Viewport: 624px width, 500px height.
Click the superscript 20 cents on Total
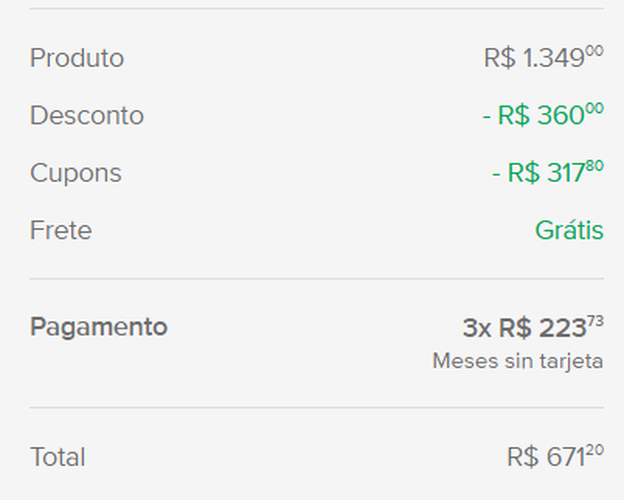[595, 451]
